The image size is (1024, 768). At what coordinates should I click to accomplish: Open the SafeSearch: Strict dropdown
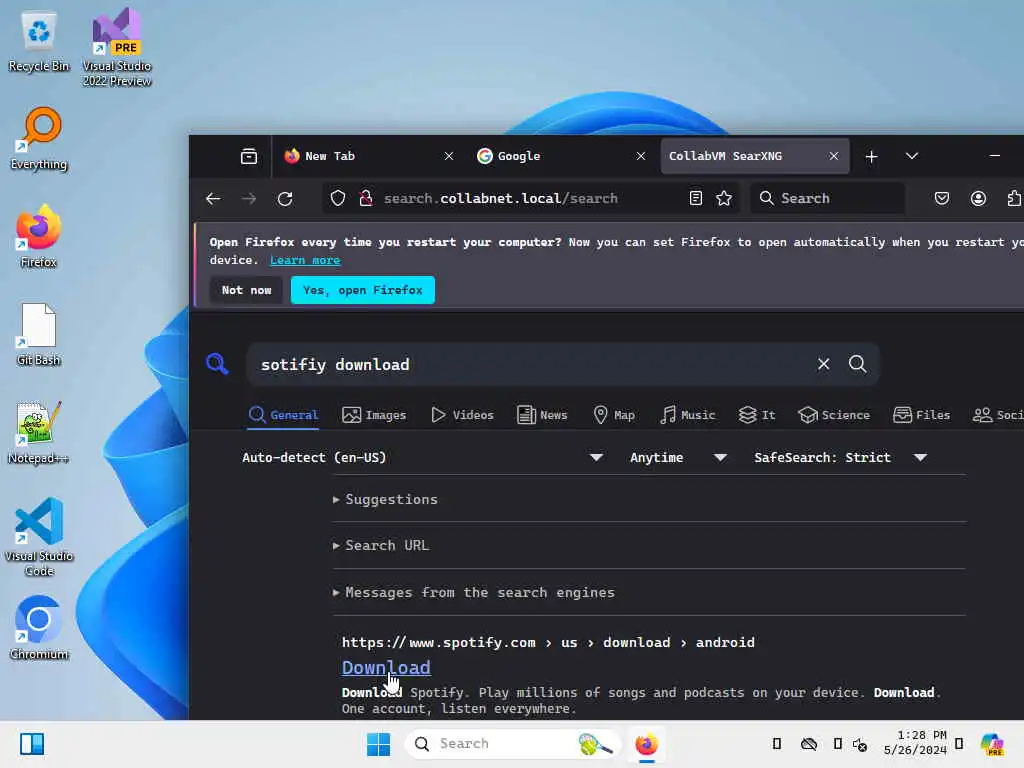tap(840, 458)
